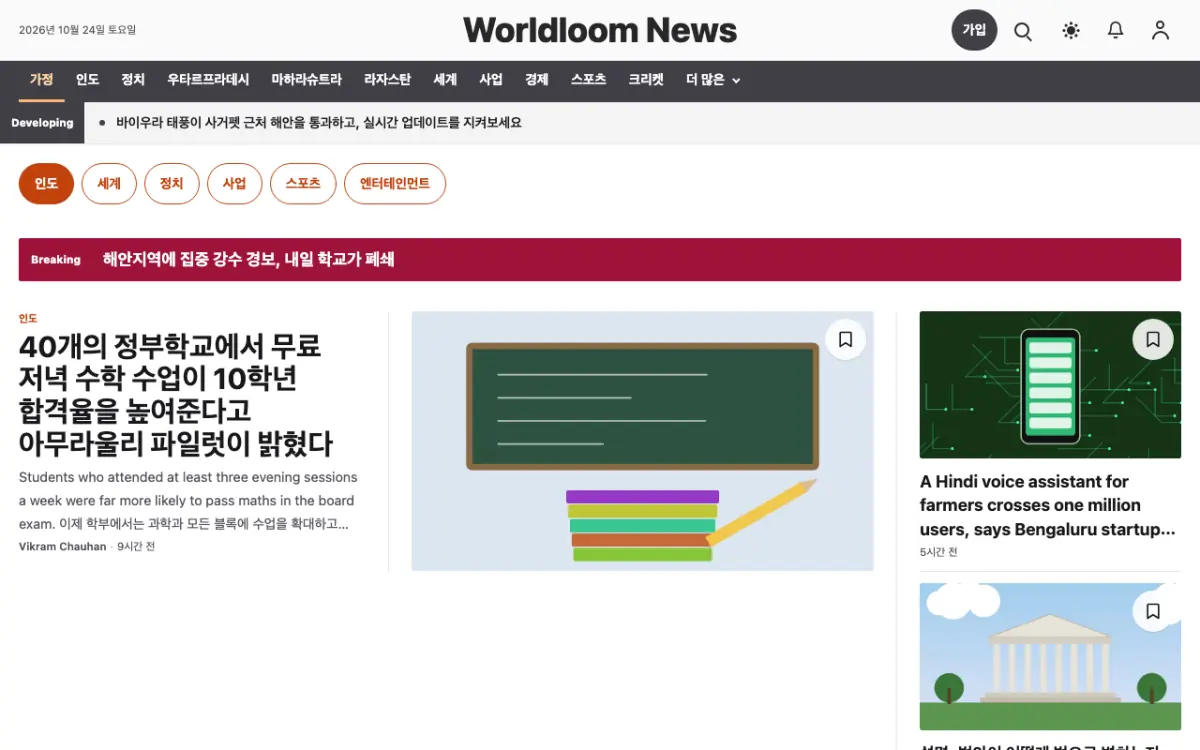Open notifications bell icon
Screen dimensions: 1200x750
[1116, 31]
